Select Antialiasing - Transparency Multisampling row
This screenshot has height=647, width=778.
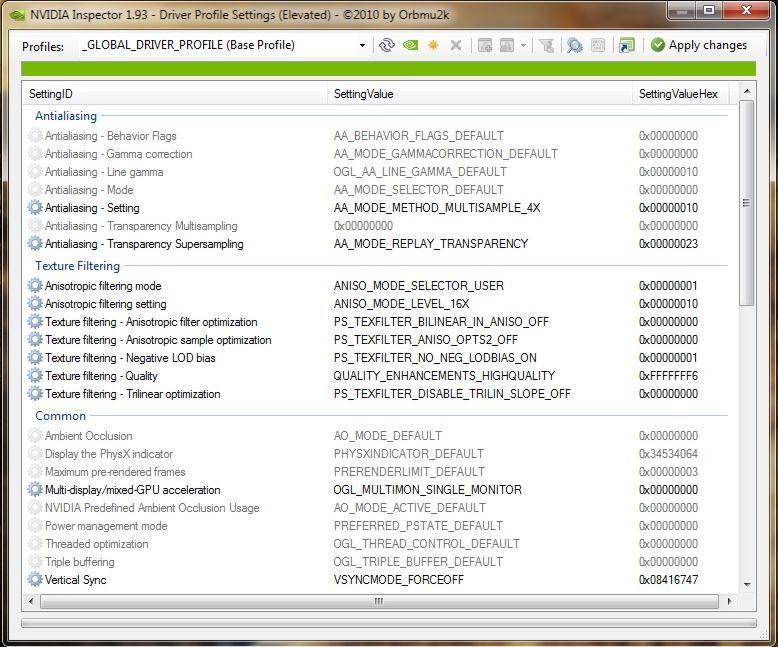click(376, 226)
